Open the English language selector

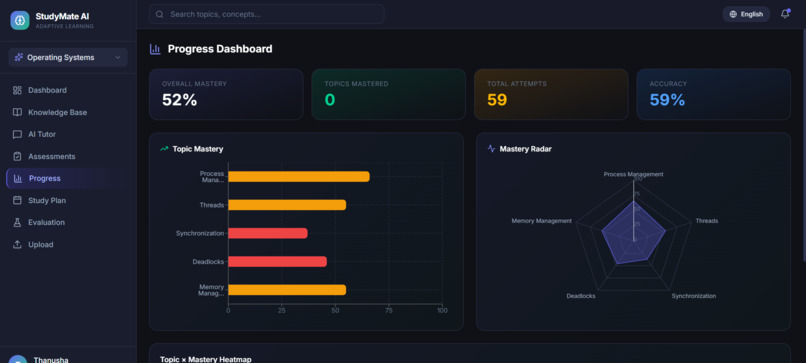click(x=746, y=14)
